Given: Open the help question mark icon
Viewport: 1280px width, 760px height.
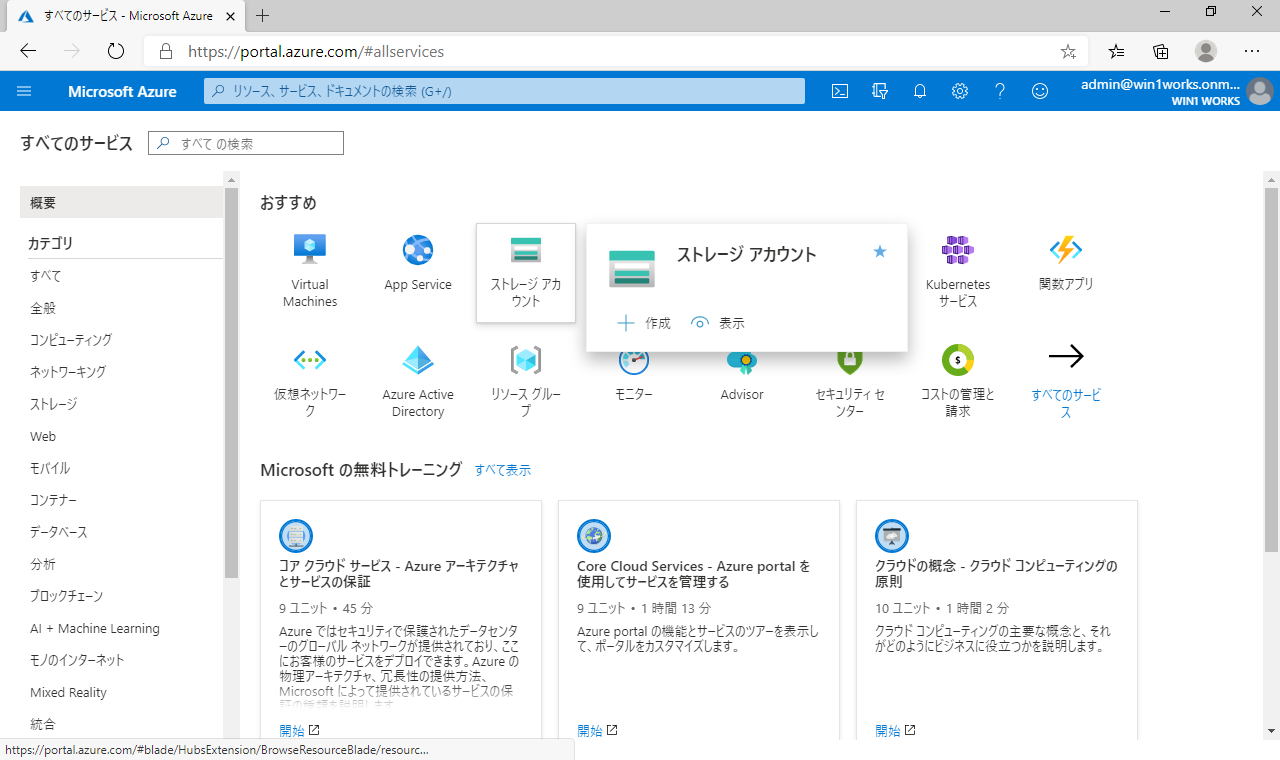Looking at the screenshot, I should (1000, 91).
